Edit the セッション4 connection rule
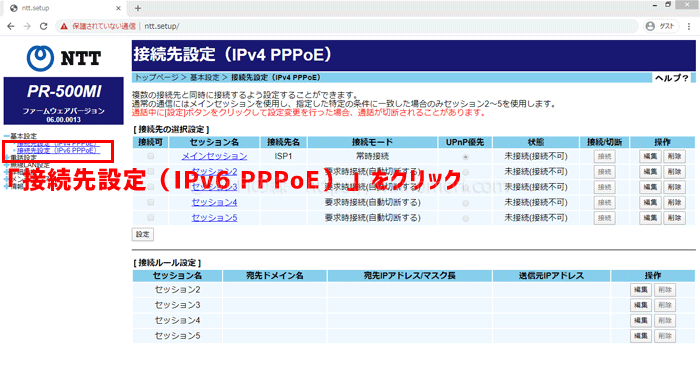700x372 pixels. [641, 321]
